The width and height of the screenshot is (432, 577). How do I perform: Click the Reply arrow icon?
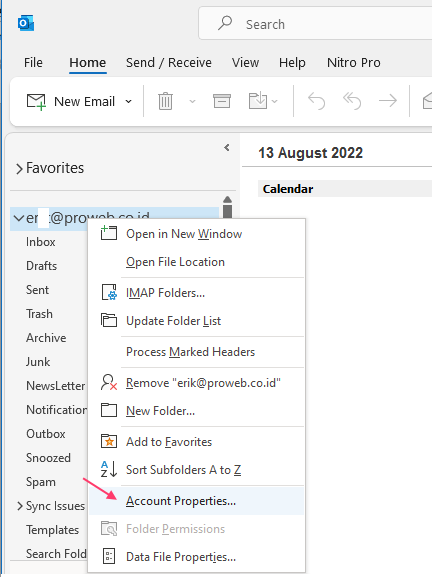[316, 101]
